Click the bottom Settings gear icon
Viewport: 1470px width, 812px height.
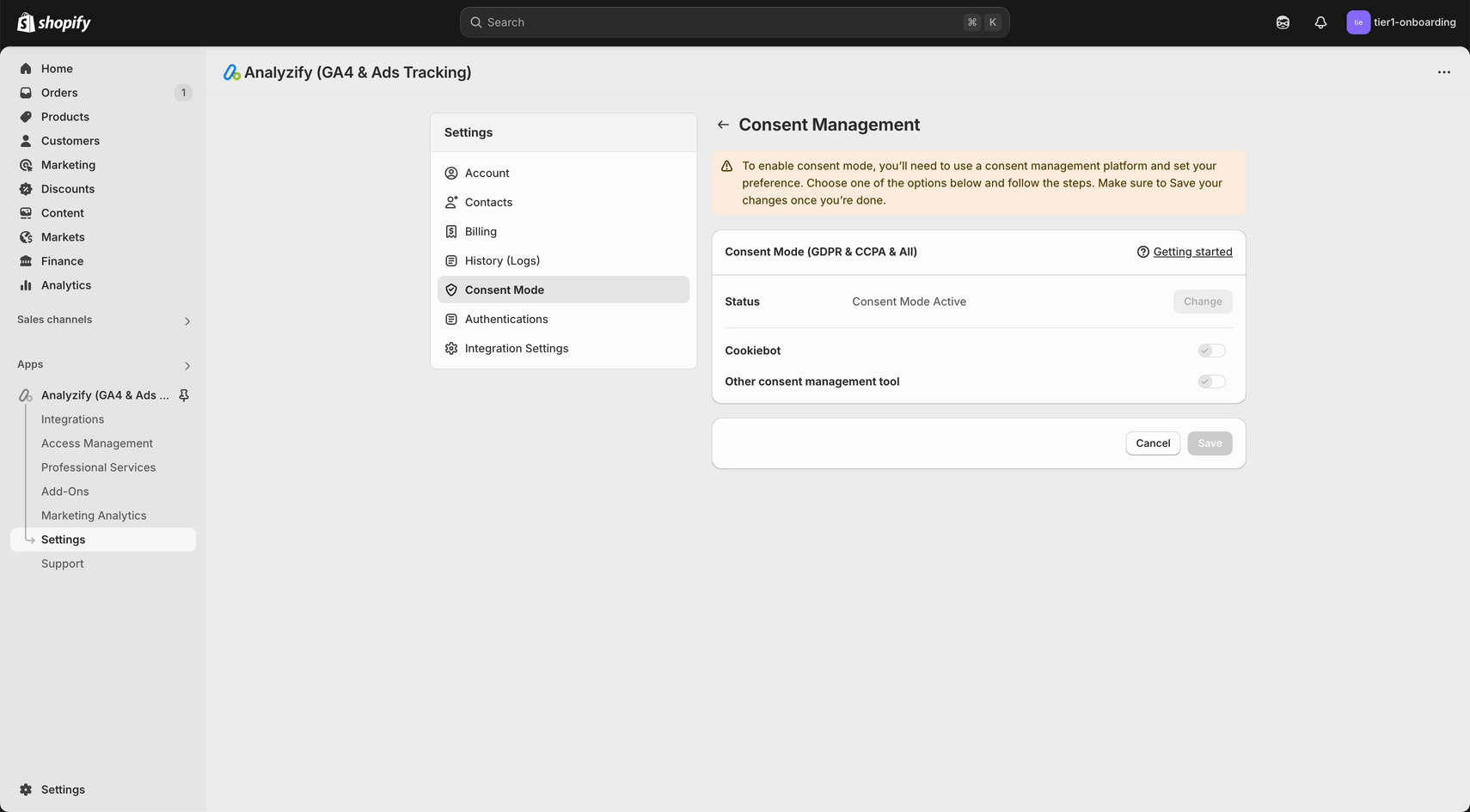click(x=26, y=790)
